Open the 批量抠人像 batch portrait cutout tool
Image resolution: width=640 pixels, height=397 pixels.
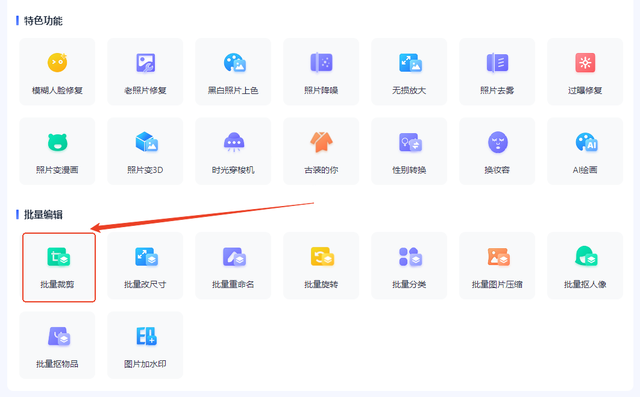click(x=585, y=266)
